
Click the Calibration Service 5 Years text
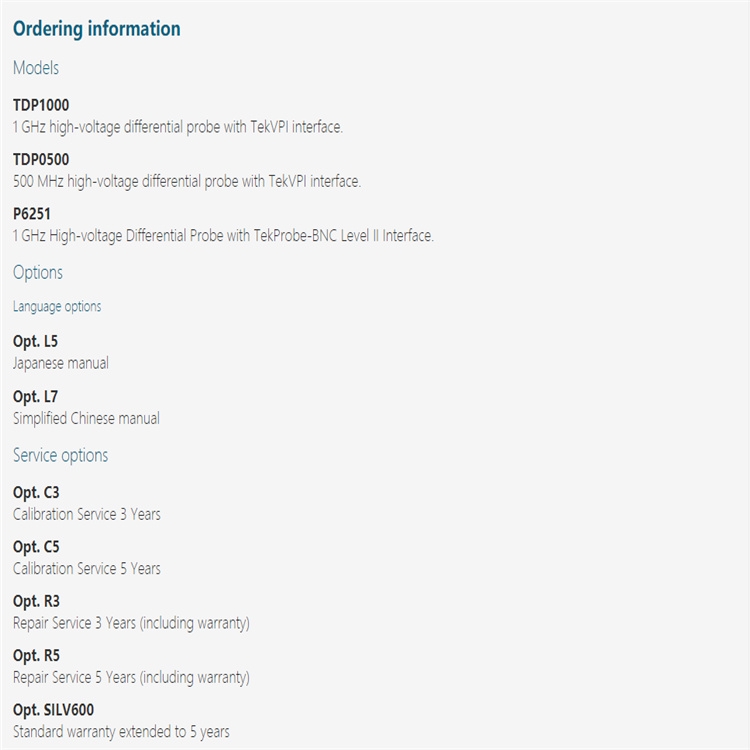click(87, 568)
